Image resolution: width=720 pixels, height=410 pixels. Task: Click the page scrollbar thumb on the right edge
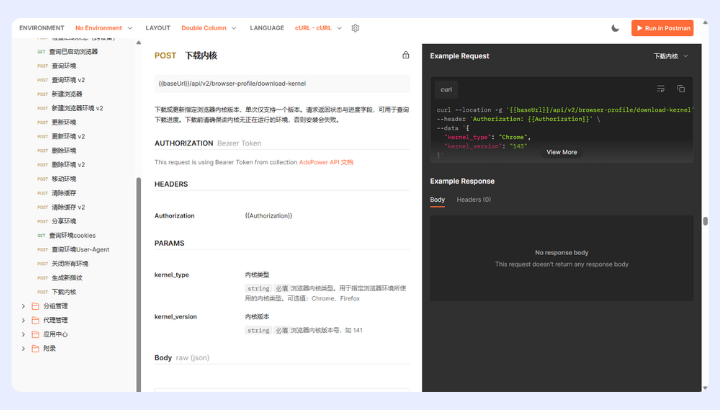(x=705, y=221)
